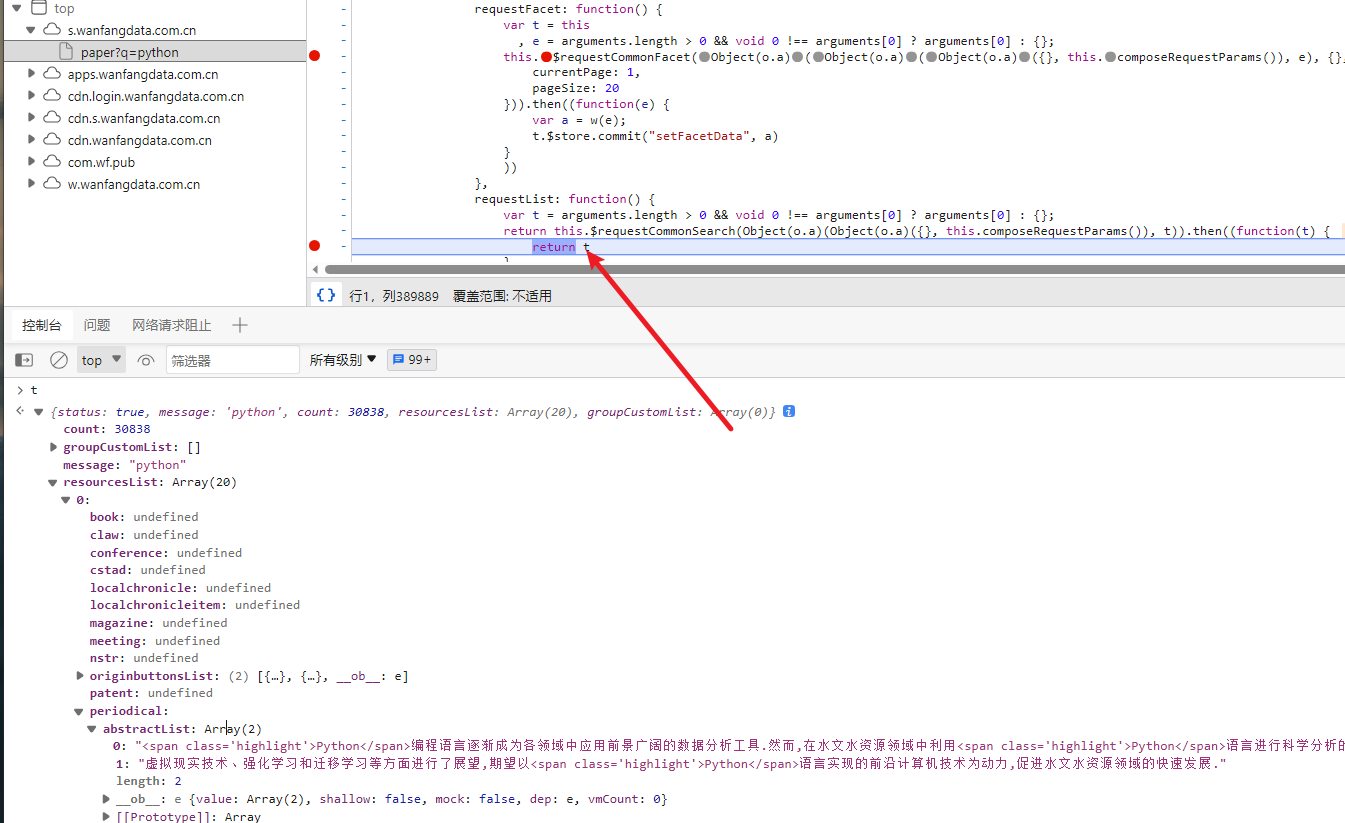Click the book: undefined property

tap(144, 517)
